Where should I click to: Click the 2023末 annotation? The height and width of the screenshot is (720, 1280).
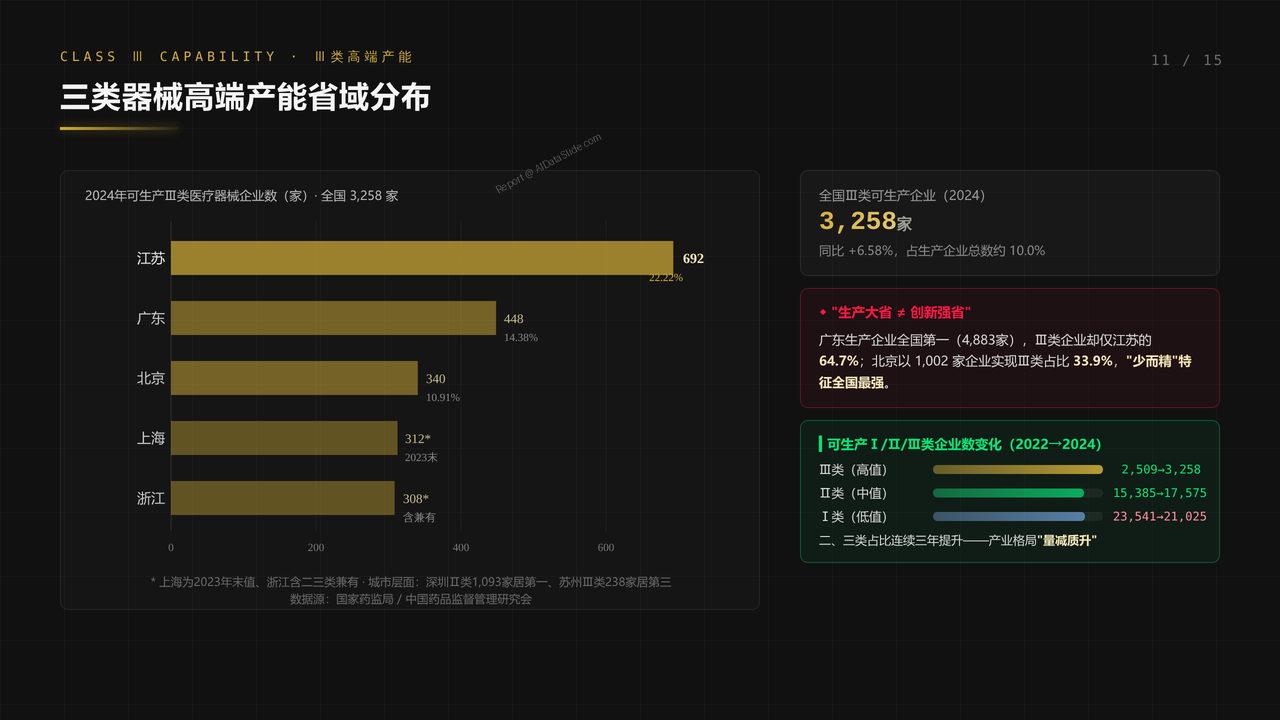pyautogui.click(x=421, y=458)
